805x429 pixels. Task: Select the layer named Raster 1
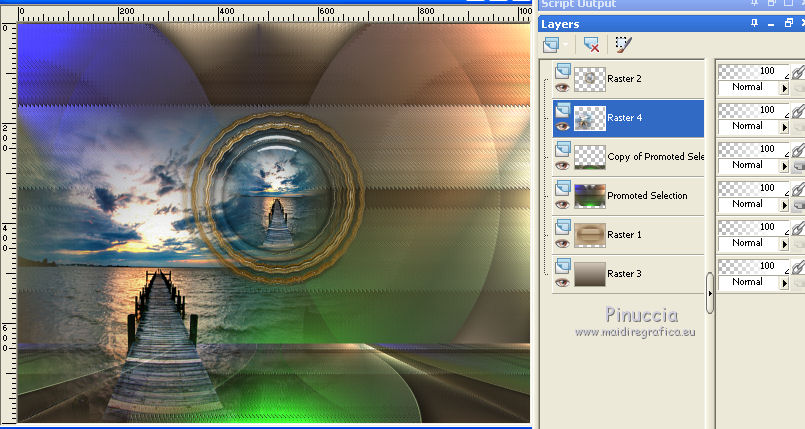pyautogui.click(x=624, y=235)
